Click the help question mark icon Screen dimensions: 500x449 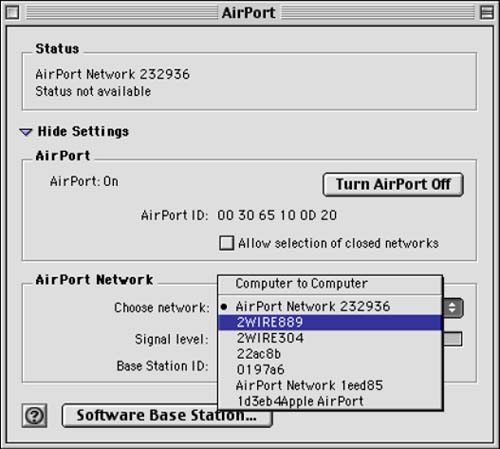34,415
